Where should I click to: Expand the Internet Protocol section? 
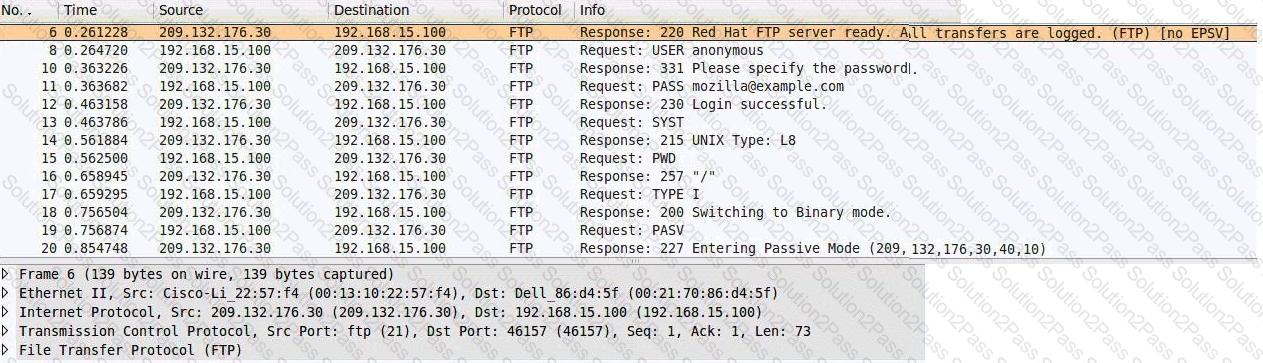pos(7,312)
